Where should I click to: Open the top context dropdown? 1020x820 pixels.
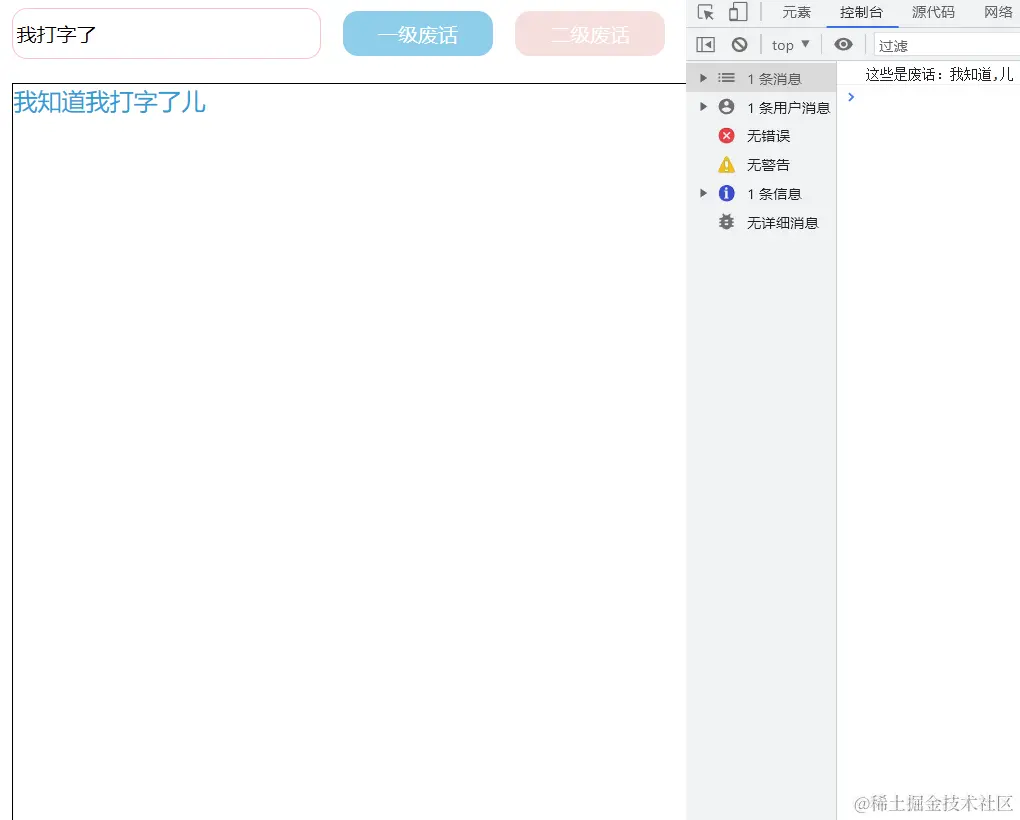790,45
